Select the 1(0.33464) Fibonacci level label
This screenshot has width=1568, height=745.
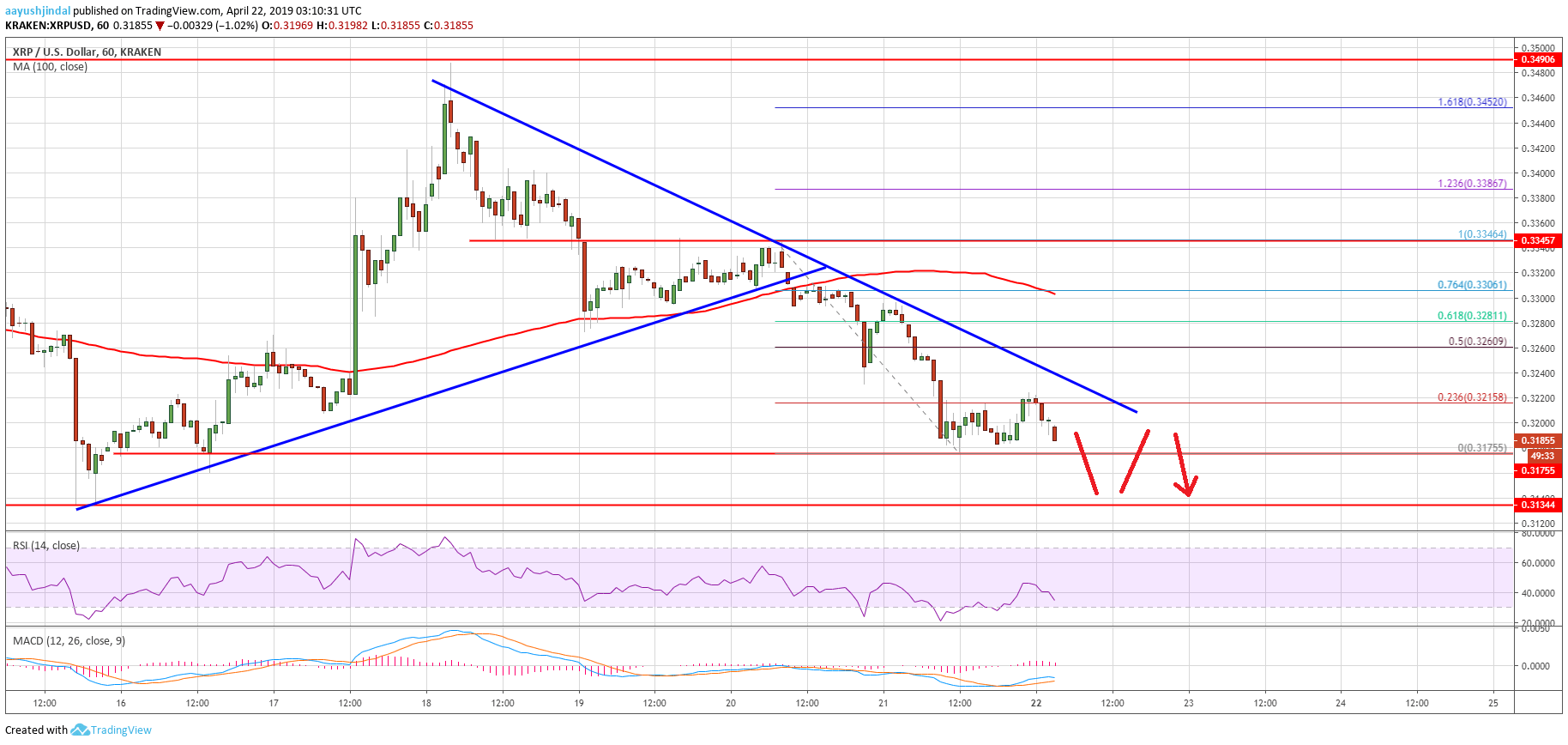(x=1482, y=234)
